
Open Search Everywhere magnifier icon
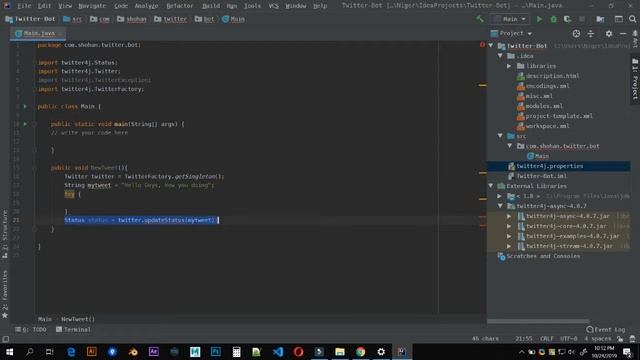pos(633,19)
